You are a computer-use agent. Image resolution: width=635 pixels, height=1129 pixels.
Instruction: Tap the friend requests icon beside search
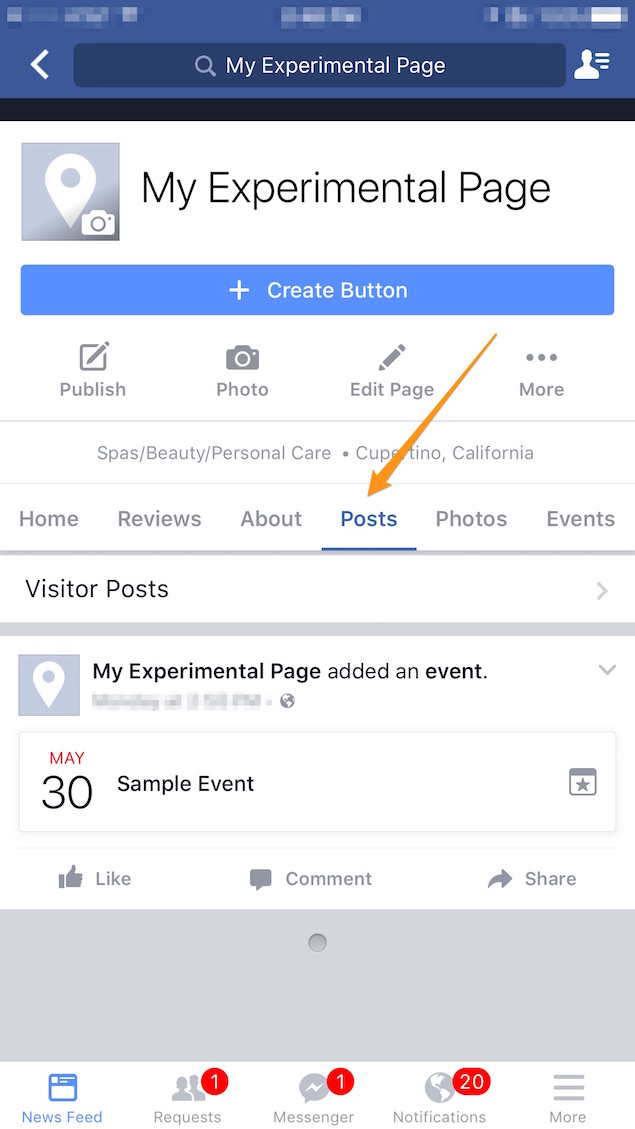coord(593,63)
